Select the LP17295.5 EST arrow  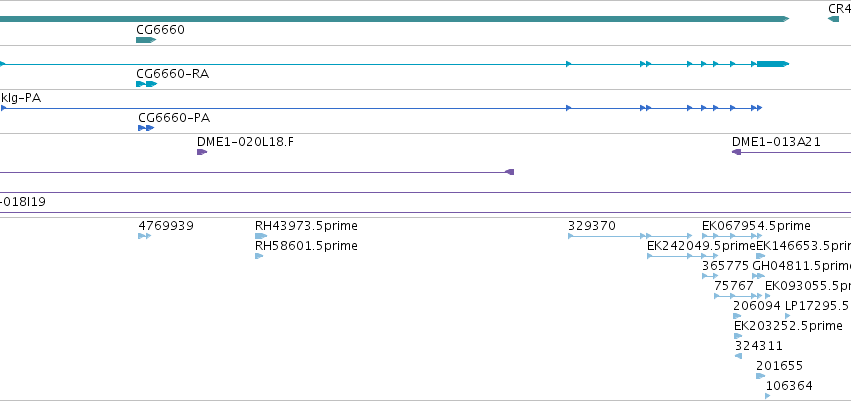[x=788, y=316]
